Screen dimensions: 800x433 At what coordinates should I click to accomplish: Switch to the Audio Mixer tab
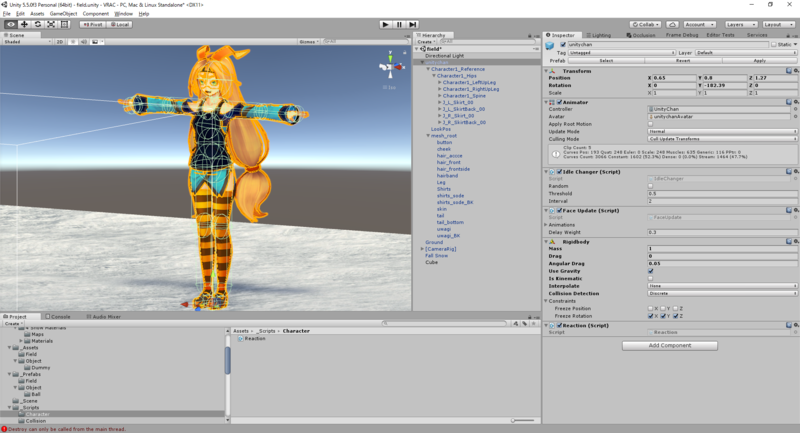coord(104,317)
